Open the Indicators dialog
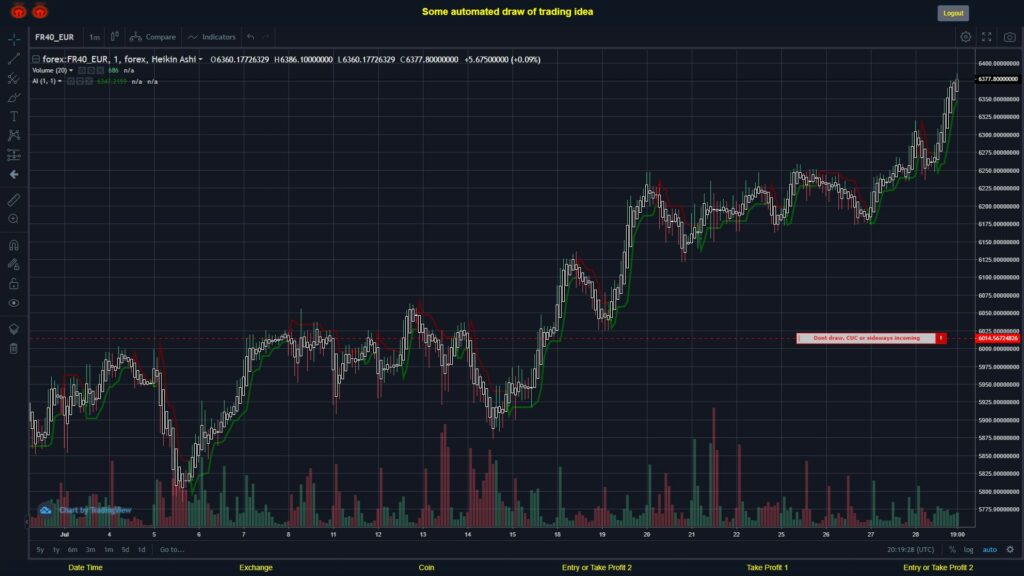Image resolution: width=1024 pixels, height=576 pixels. (212, 37)
